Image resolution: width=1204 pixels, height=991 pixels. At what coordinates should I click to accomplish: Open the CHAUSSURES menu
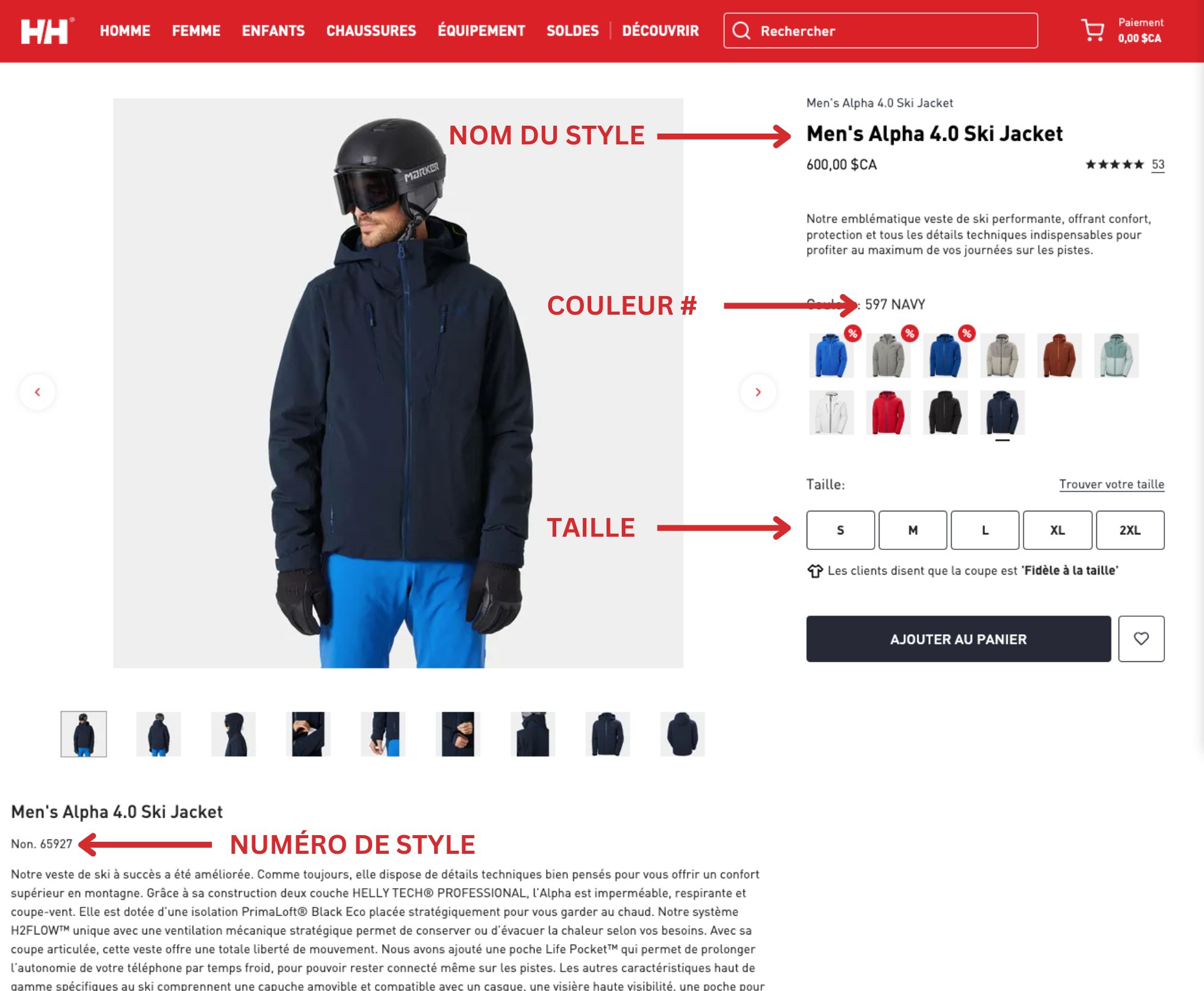[x=371, y=31]
